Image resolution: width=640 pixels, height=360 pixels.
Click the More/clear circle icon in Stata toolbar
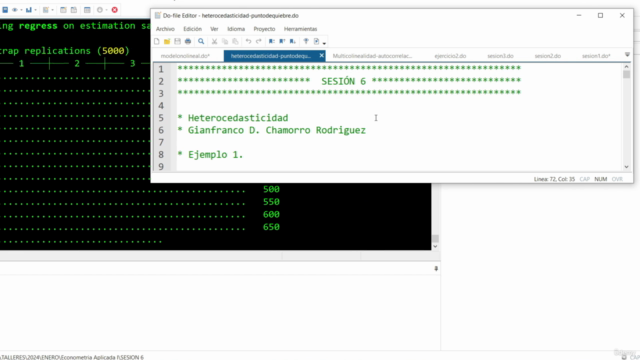[100, 10]
